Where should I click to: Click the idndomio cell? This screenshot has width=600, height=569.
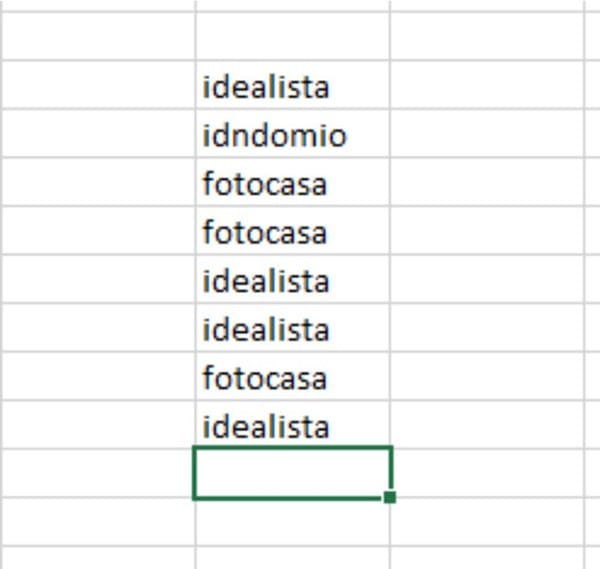pos(292,135)
